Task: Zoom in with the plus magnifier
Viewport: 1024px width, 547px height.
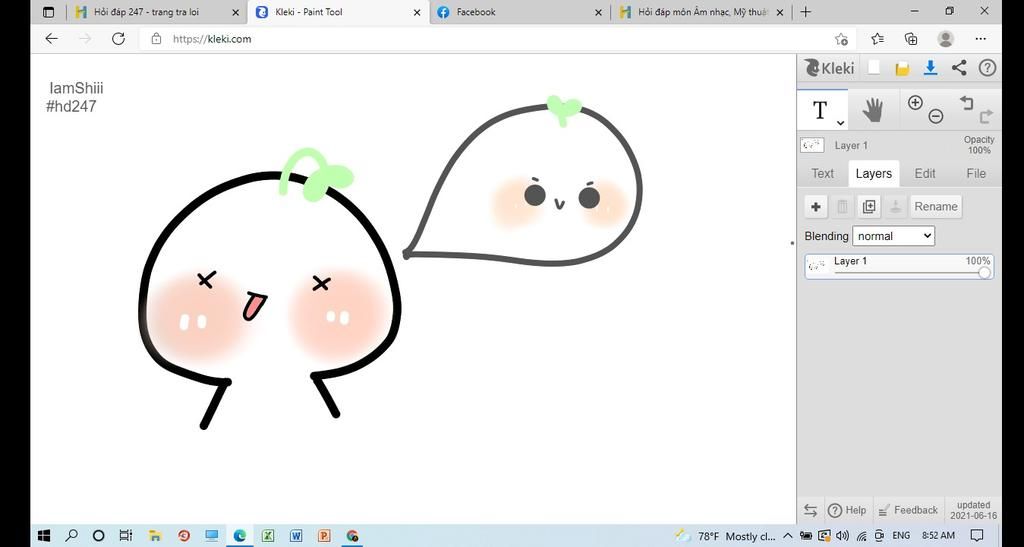Action: coord(915,102)
